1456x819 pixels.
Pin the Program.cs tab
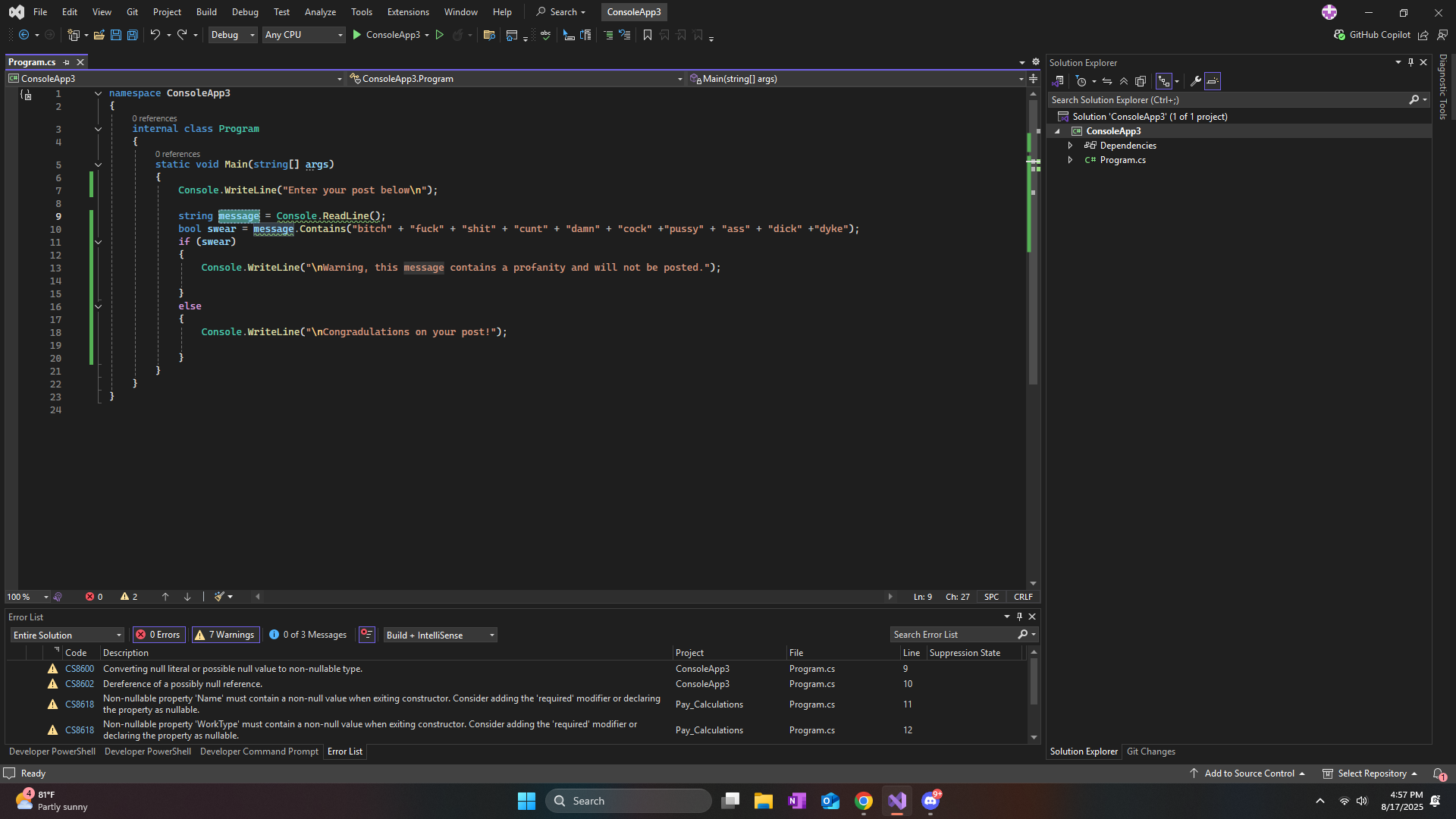pyautogui.click(x=66, y=62)
